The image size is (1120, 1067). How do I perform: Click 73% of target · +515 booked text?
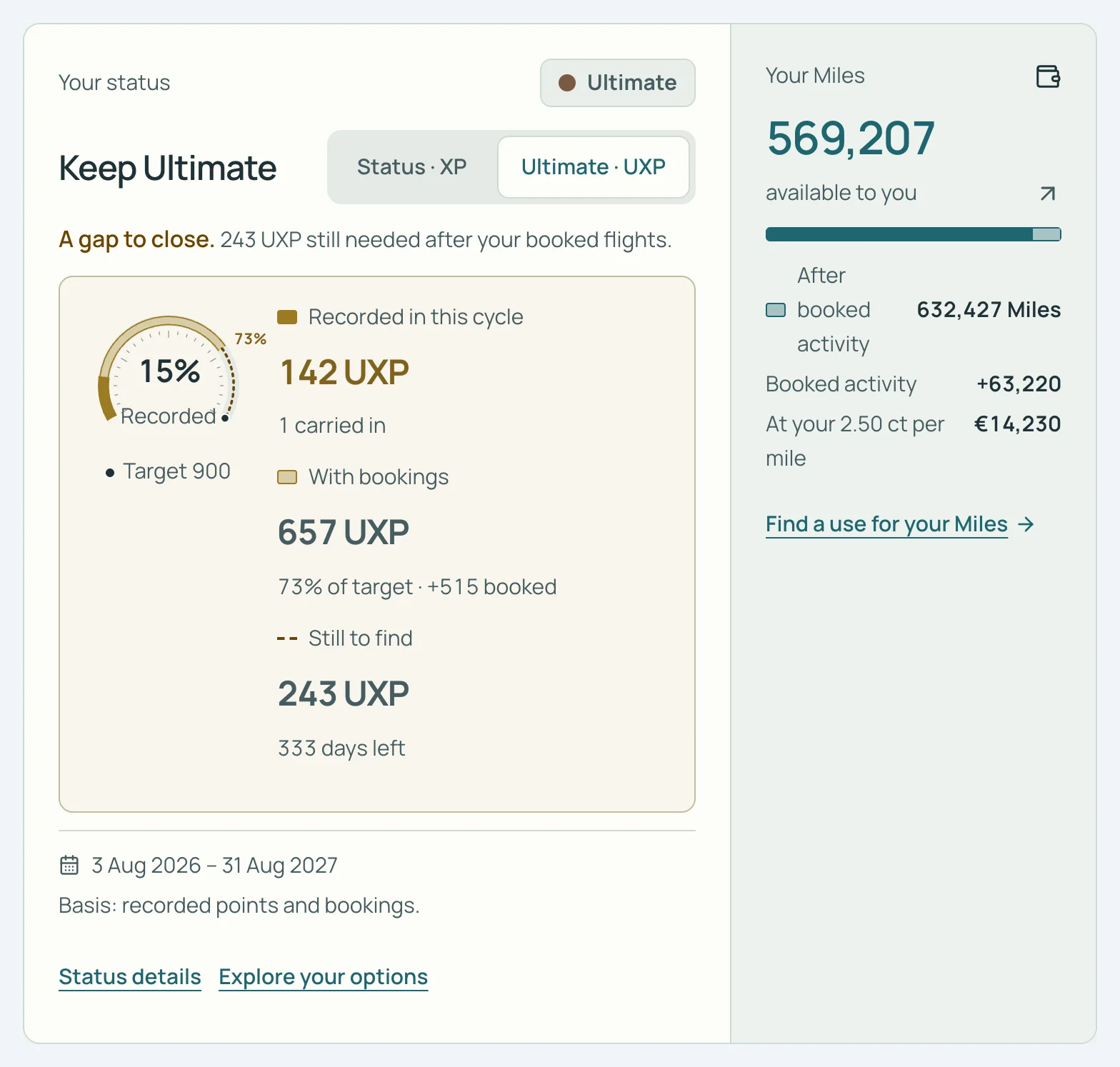tap(417, 587)
